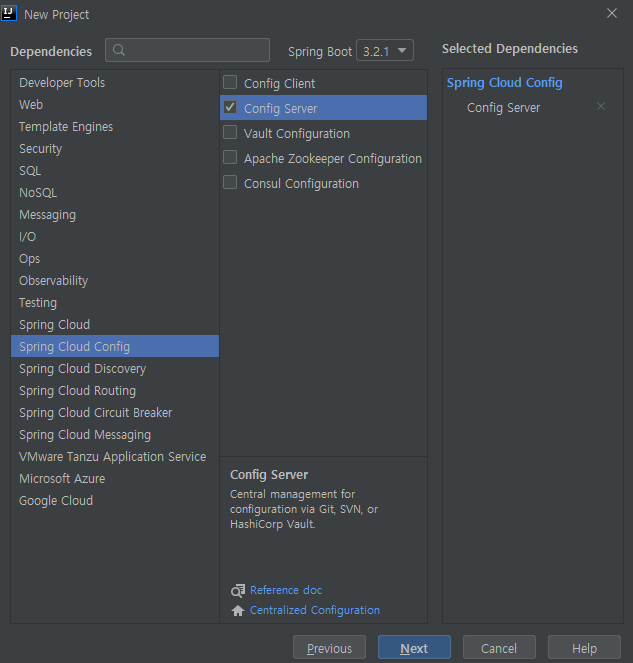Click the Cancel button
This screenshot has width=633, height=663.
499,648
